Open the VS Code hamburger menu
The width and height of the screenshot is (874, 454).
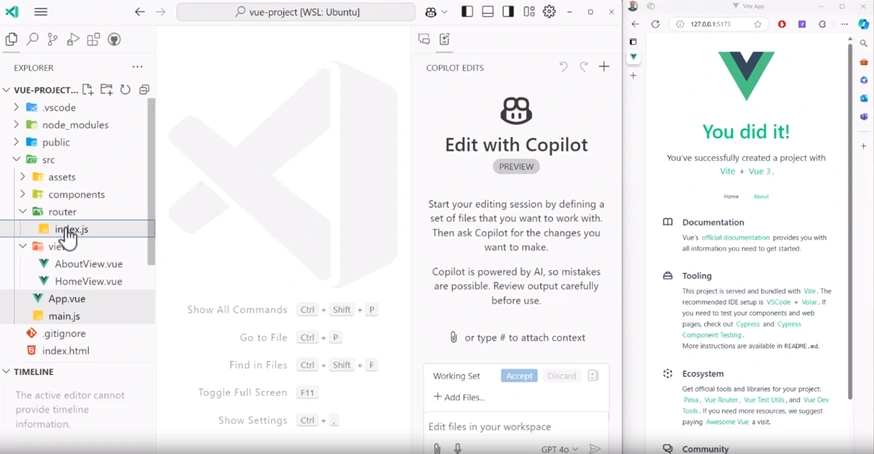click(41, 12)
